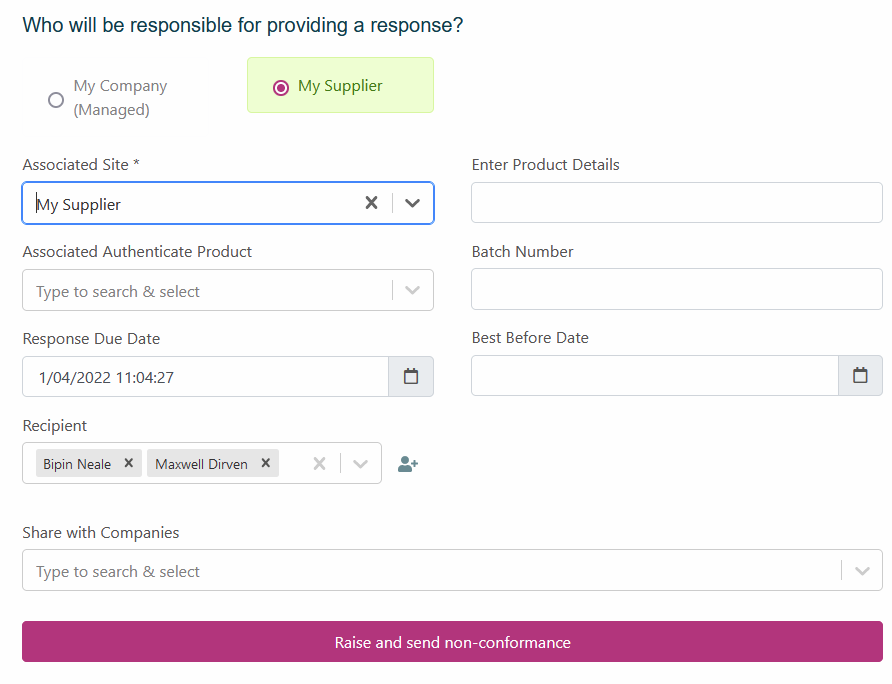Select the My Company (Managed) radio option
The width and height of the screenshot is (892, 684).
tap(56, 99)
